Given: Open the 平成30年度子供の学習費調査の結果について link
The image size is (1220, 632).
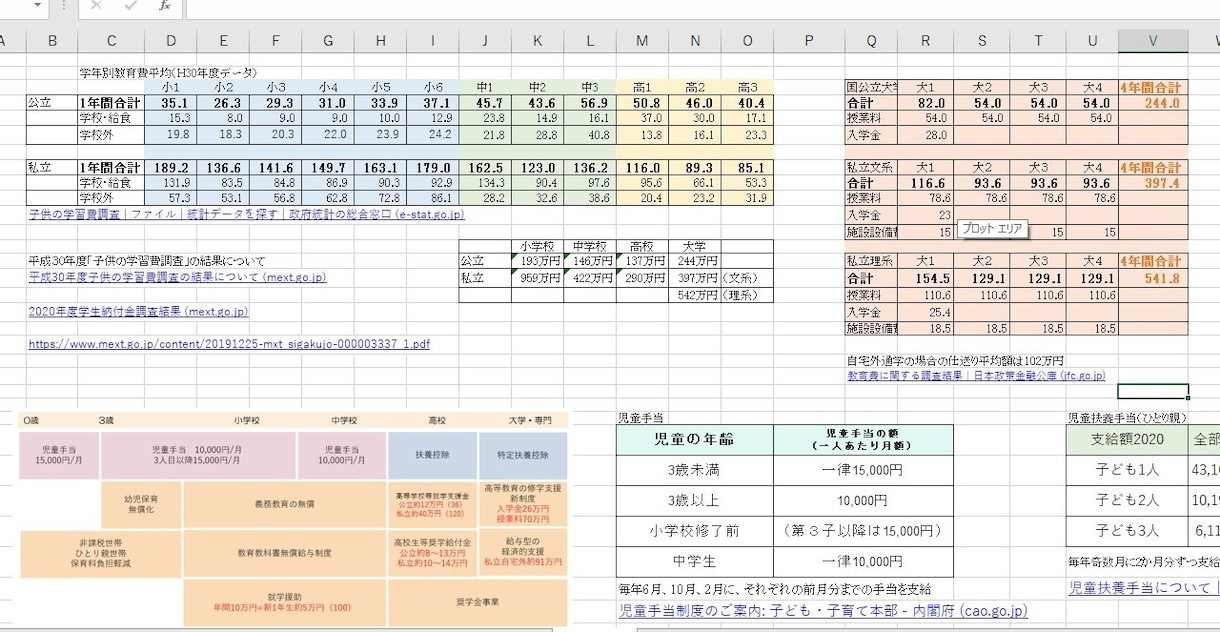Looking at the screenshot, I should (177, 277).
